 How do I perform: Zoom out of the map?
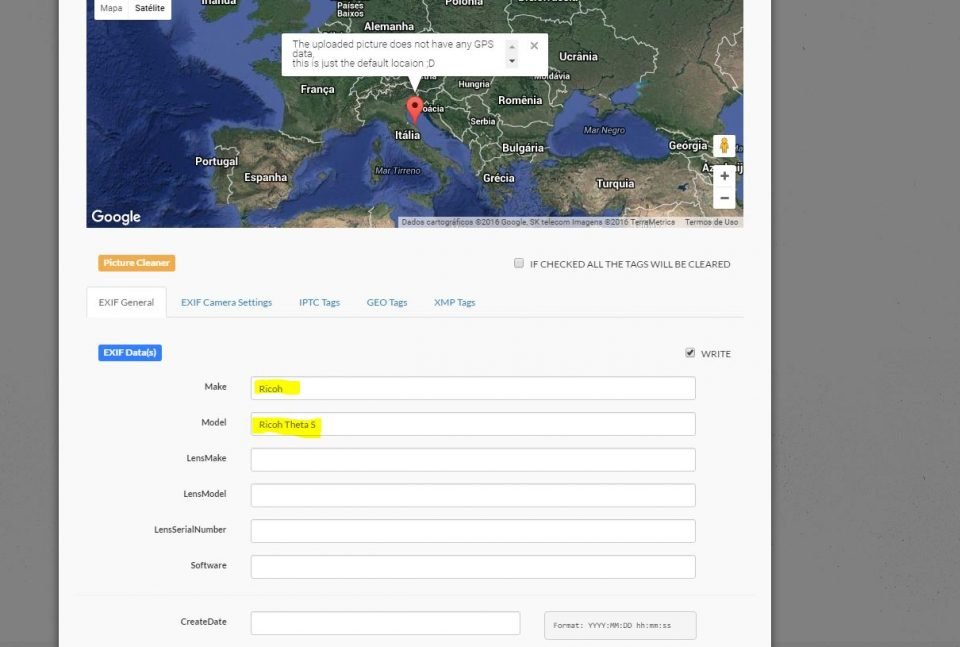tap(724, 197)
